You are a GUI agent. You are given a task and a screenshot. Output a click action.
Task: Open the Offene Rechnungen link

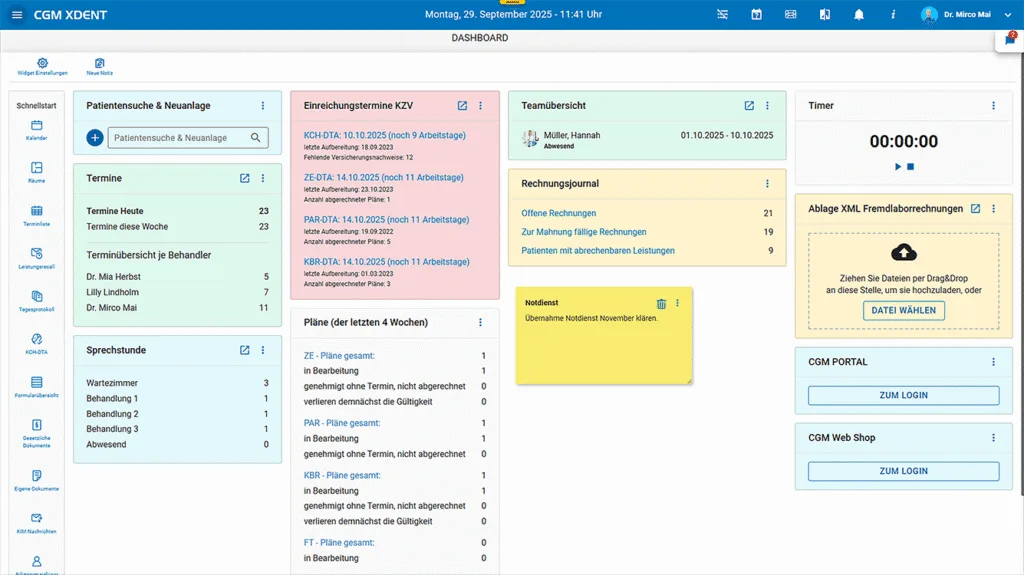[x=559, y=213]
